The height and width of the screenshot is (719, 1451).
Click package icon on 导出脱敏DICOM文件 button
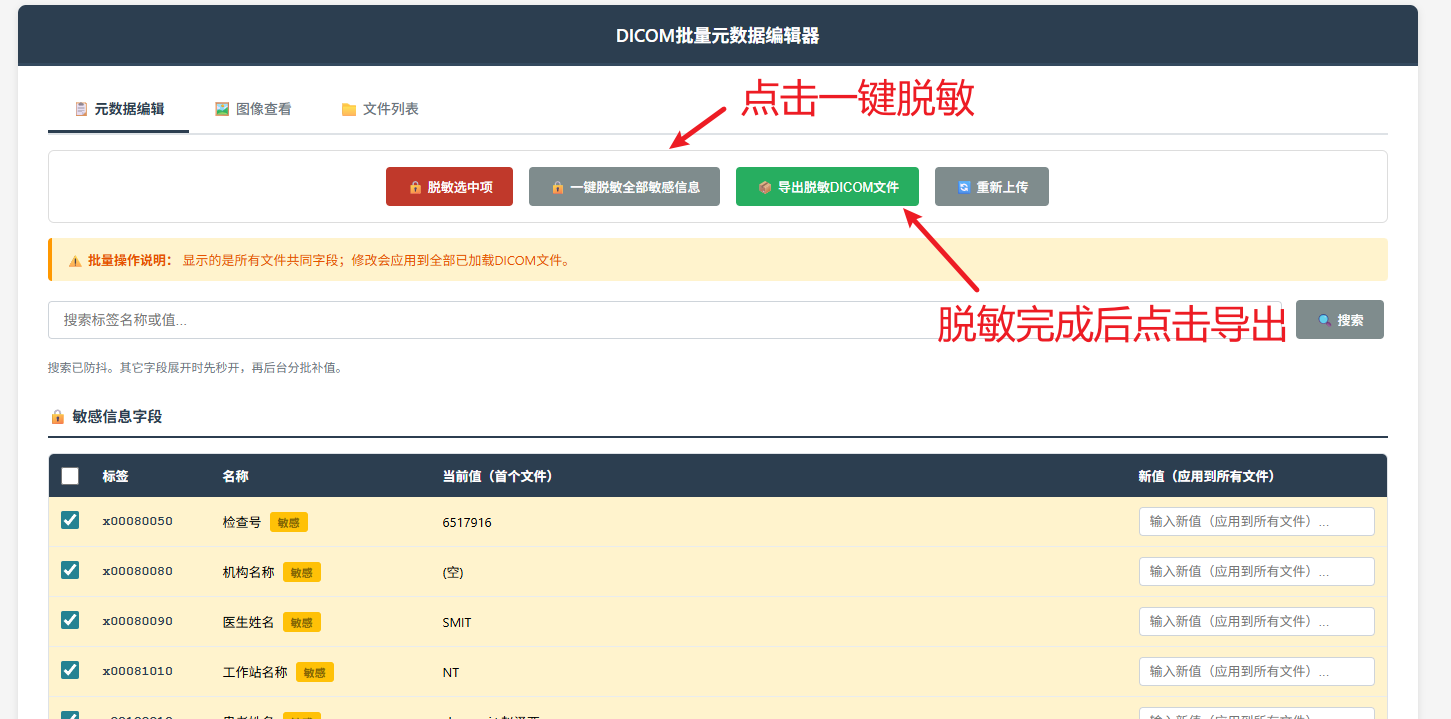(x=764, y=187)
